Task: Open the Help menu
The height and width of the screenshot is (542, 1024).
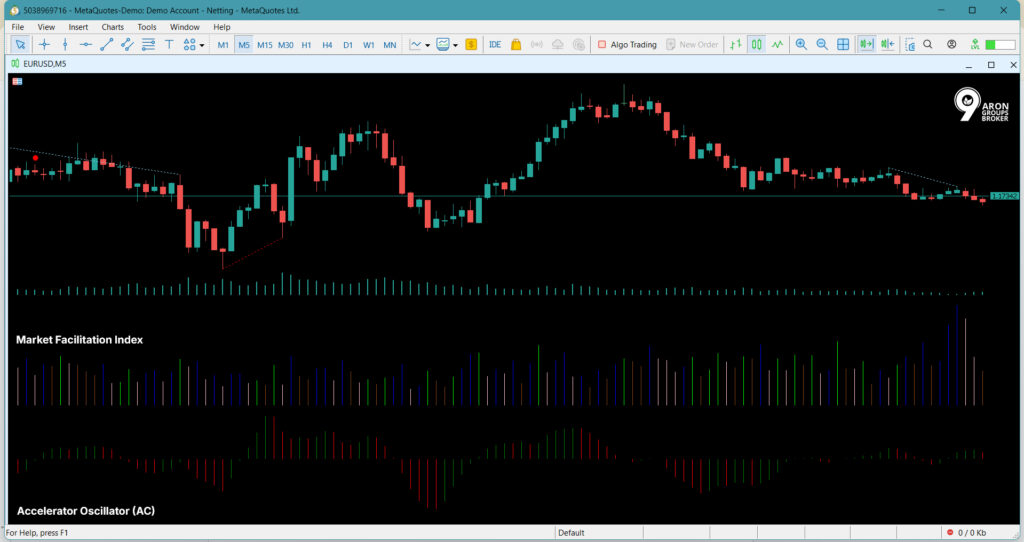Action: pos(221,27)
